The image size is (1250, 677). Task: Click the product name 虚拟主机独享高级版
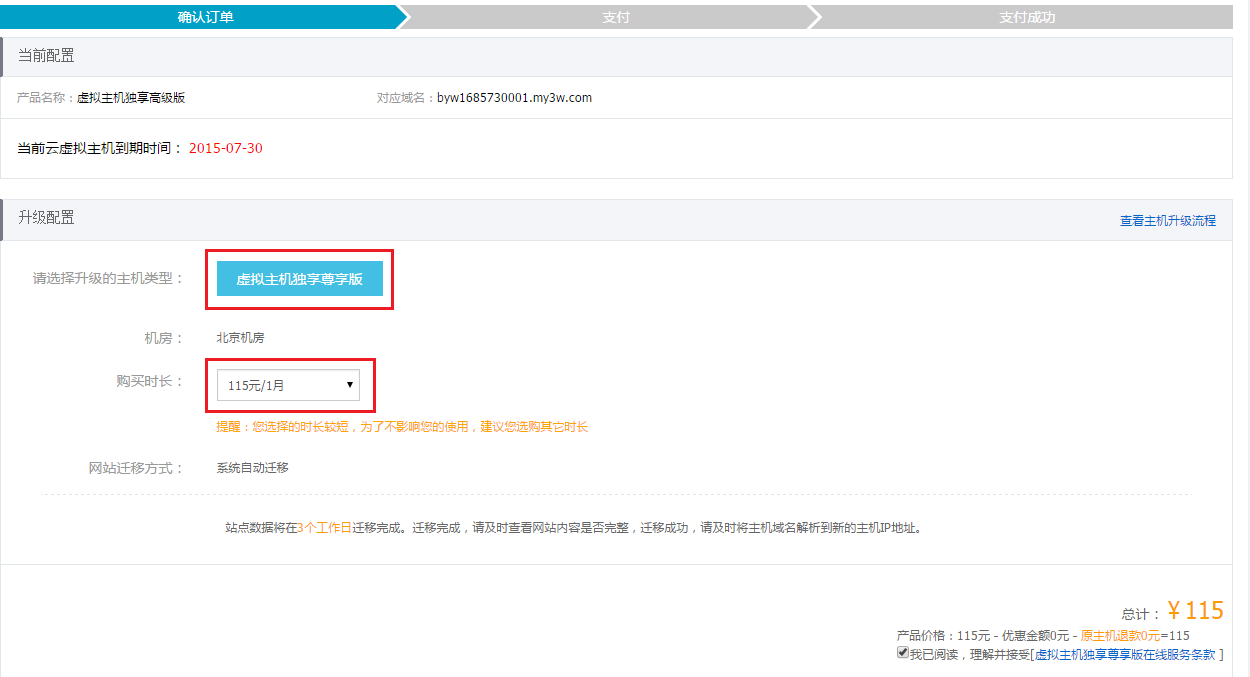(x=131, y=98)
